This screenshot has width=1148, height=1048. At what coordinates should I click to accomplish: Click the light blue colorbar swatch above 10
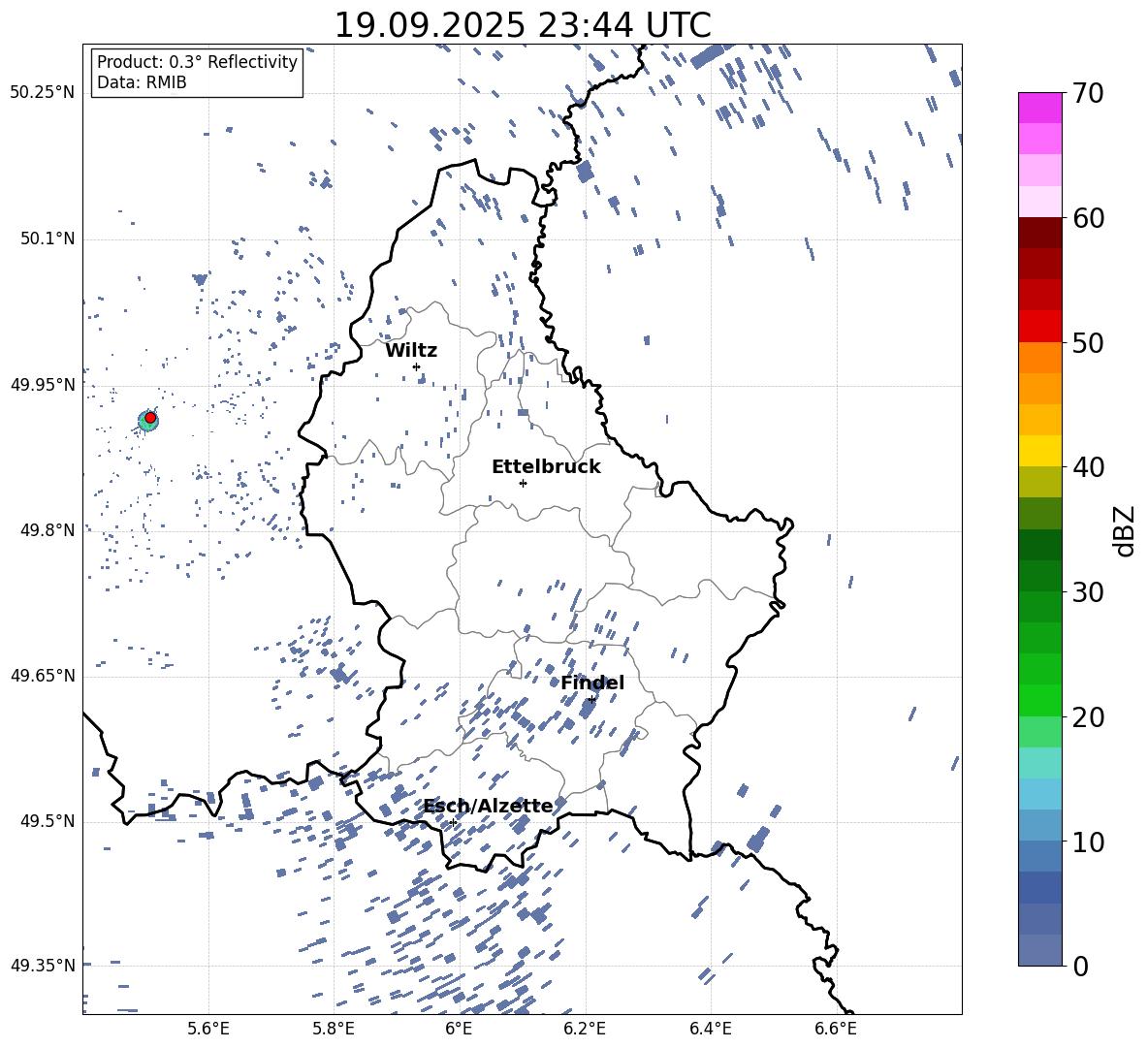point(1040,794)
